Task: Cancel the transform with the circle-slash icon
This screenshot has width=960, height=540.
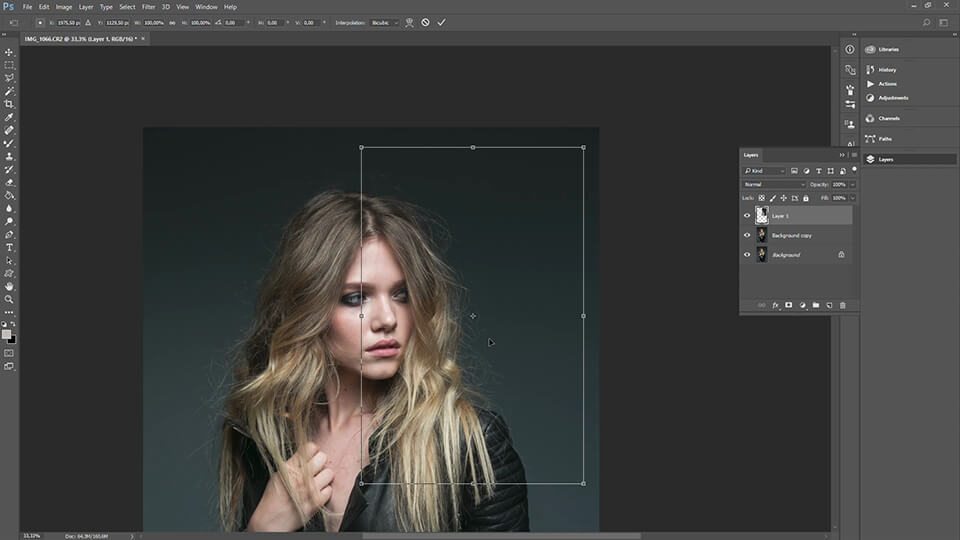Action: click(426, 23)
